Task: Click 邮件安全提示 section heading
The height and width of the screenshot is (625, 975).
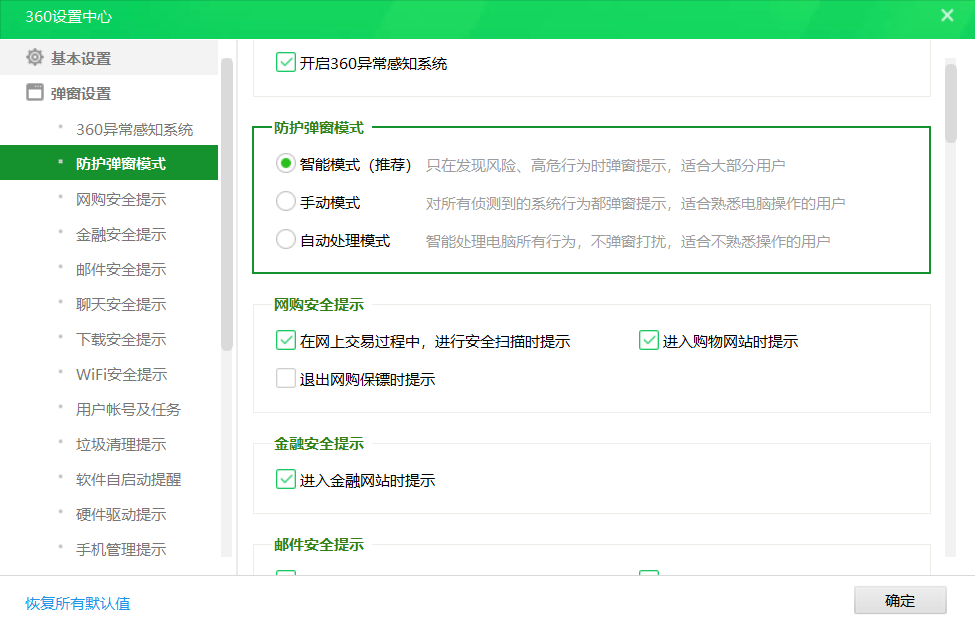Action: click(318, 544)
